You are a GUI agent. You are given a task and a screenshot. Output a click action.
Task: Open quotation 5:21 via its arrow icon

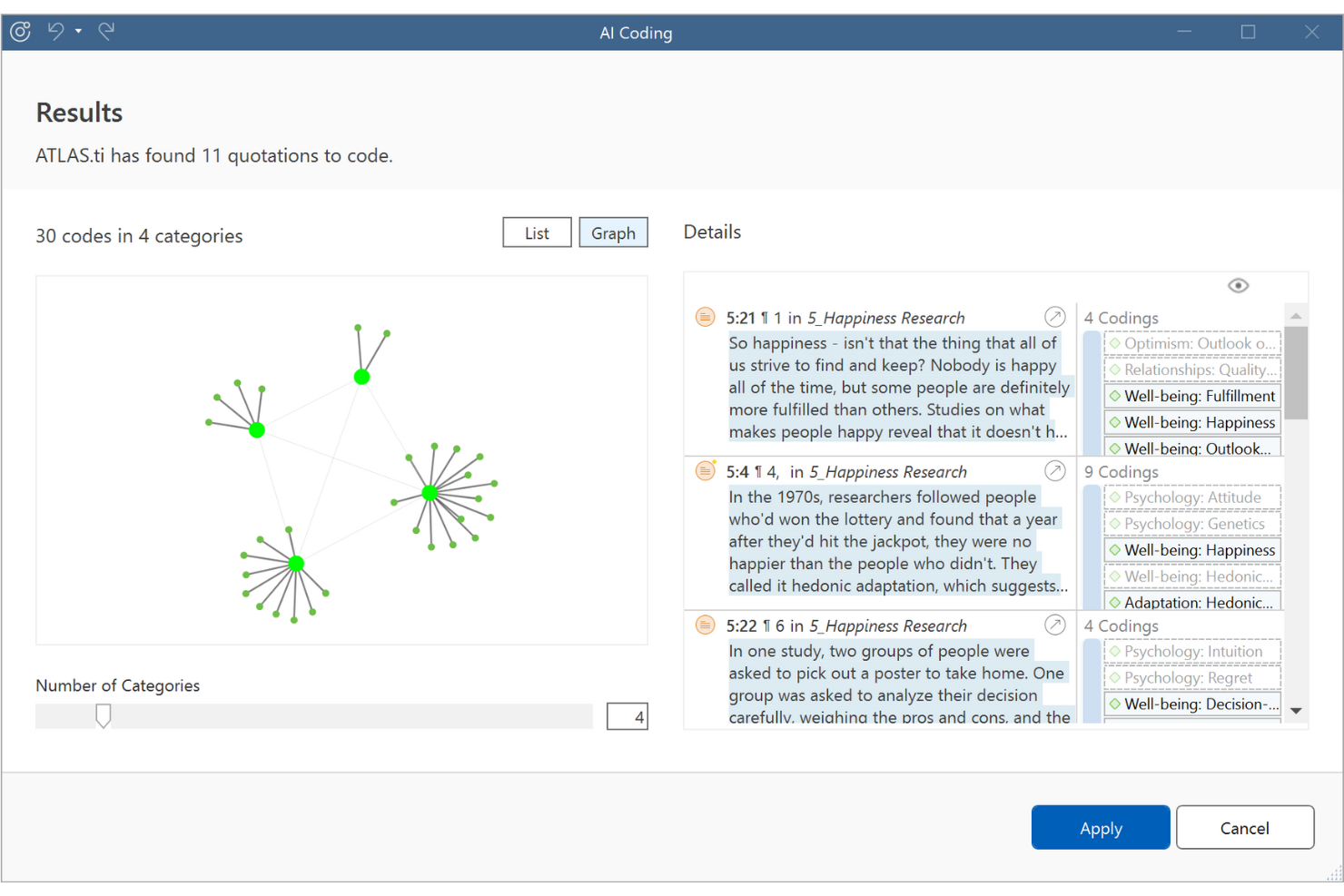(x=1055, y=317)
